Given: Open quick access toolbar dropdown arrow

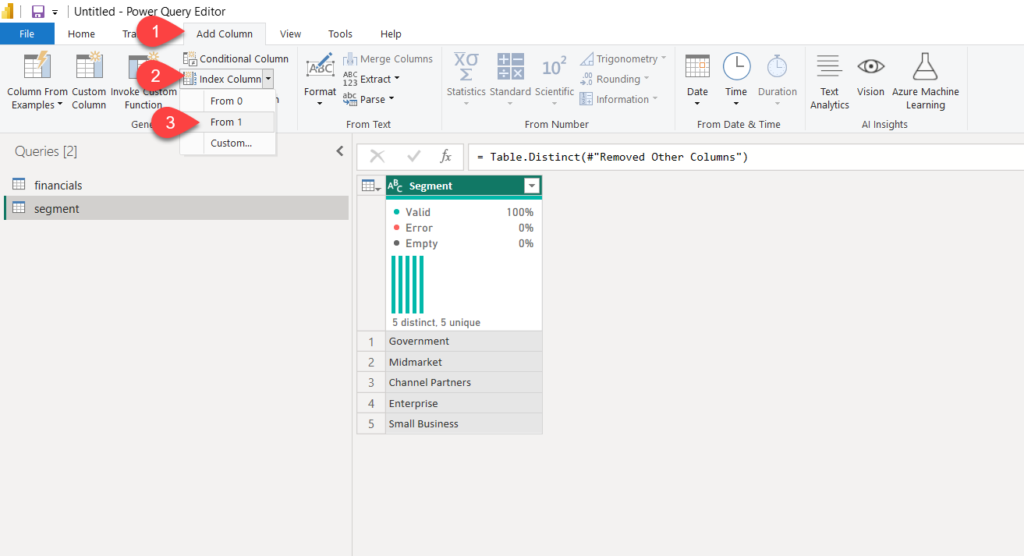Looking at the screenshot, I should point(55,12).
